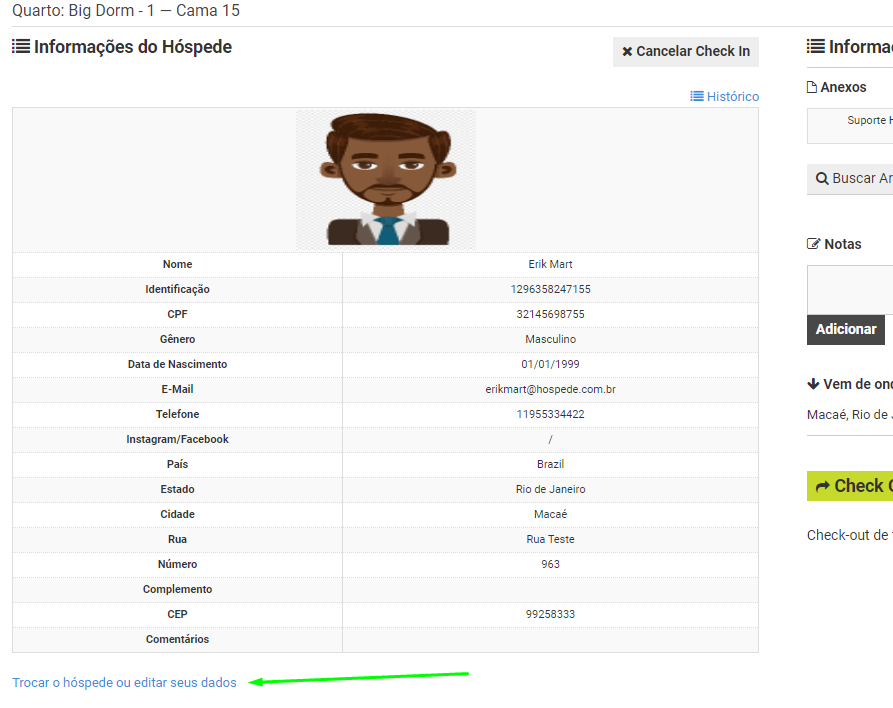Screen dimensions: 893x708
Task: Click the Telefone row label
Action: 177,415
